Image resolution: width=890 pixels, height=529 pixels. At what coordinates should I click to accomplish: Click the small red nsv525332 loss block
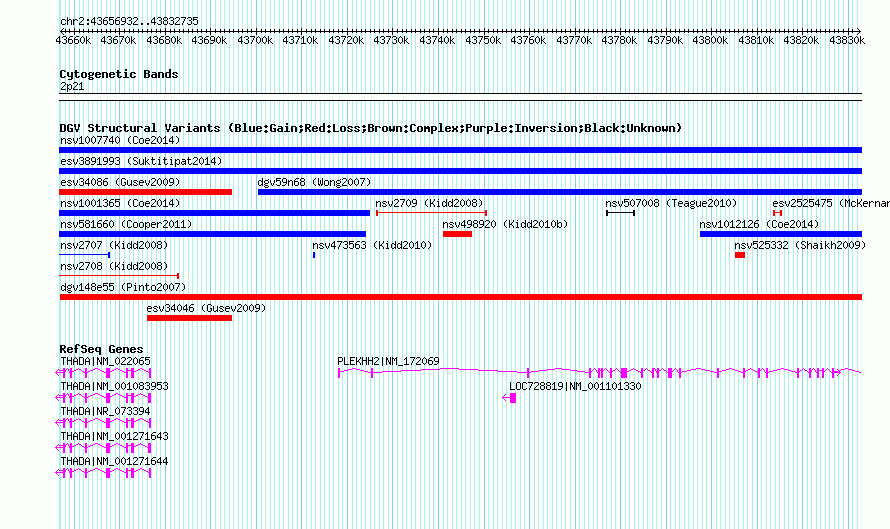(x=740, y=255)
